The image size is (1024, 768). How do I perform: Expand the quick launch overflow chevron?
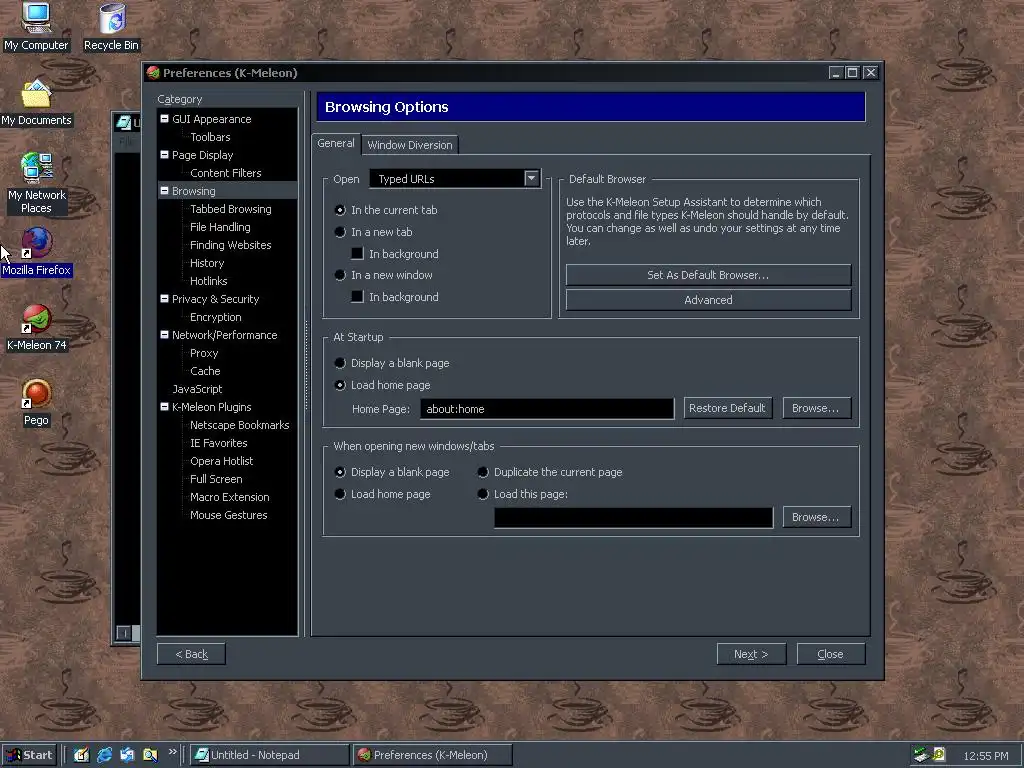pyautogui.click(x=172, y=752)
